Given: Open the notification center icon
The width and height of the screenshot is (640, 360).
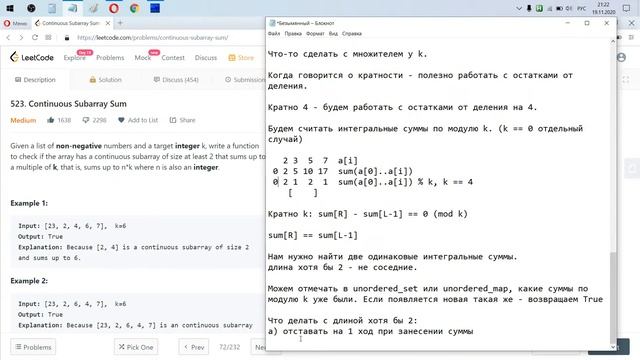Looking at the screenshot, I should (x=627, y=8).
